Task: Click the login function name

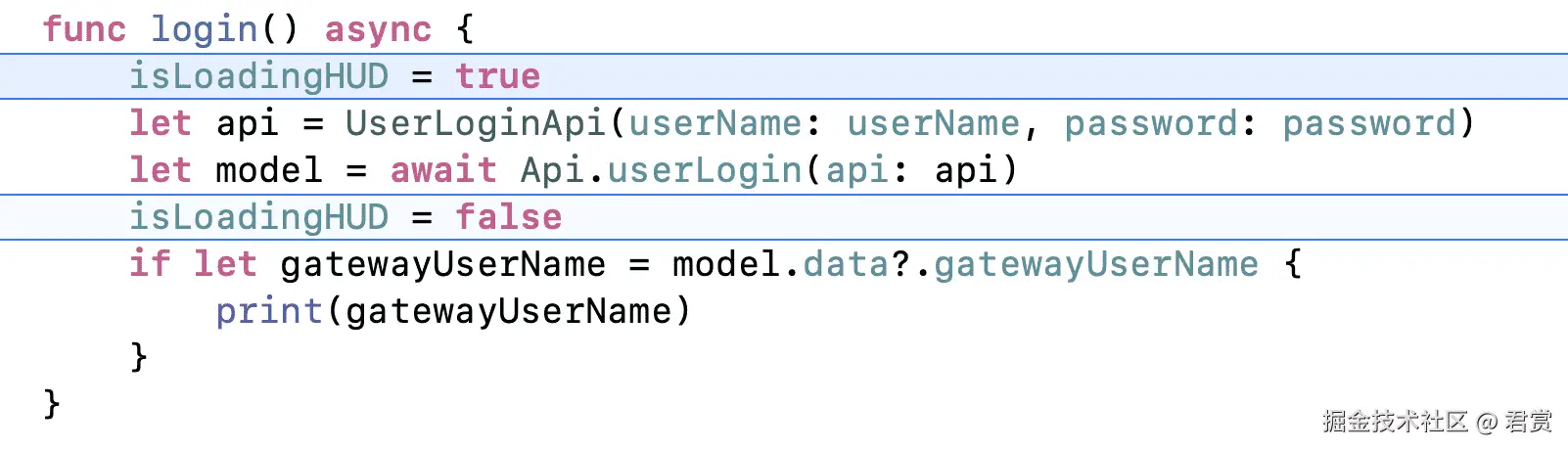Action: pyautogui.click(x=204, y=29)
